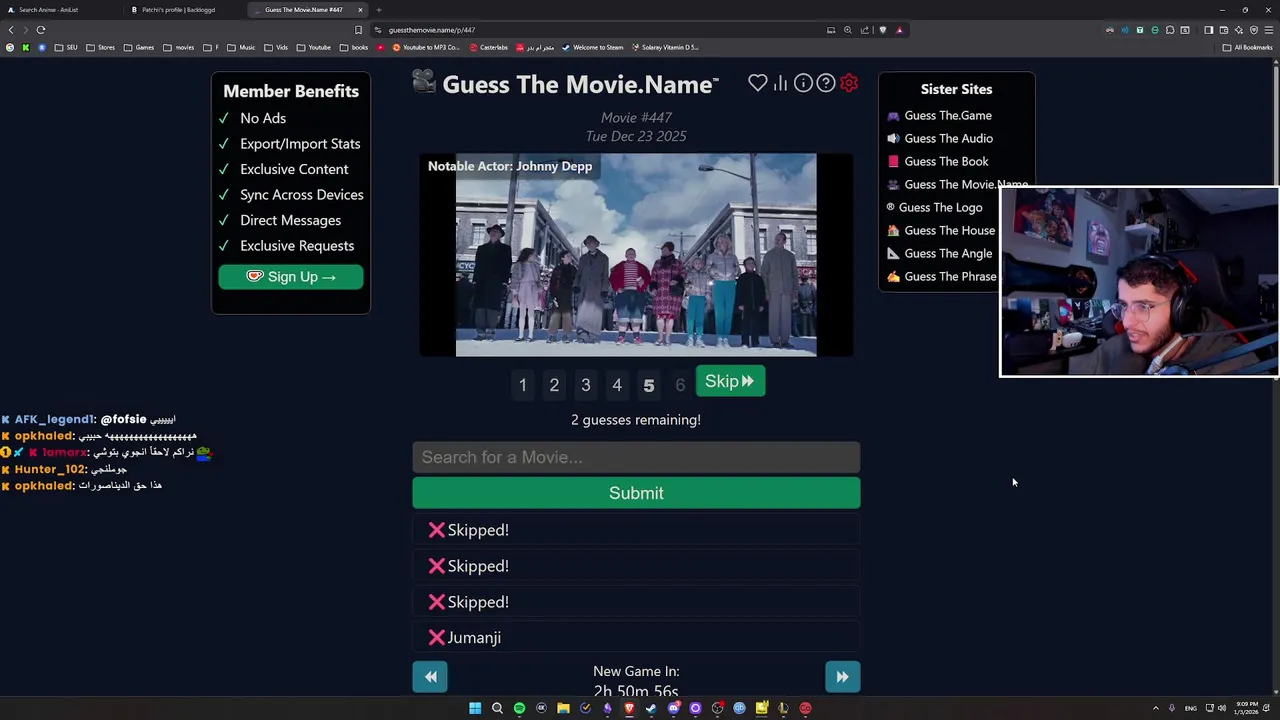Open Windows taskbar search
1280x720 pixels.
497,708
